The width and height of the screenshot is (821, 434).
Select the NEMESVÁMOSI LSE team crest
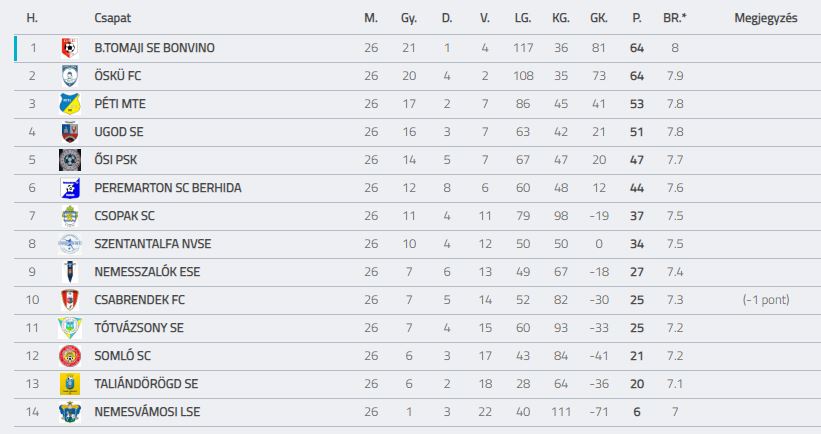tap(70, 412)
